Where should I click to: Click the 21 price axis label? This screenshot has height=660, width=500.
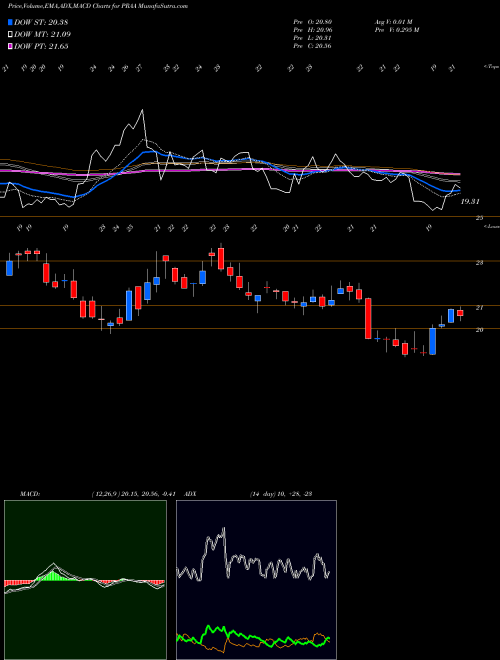[x=479, y=308]
